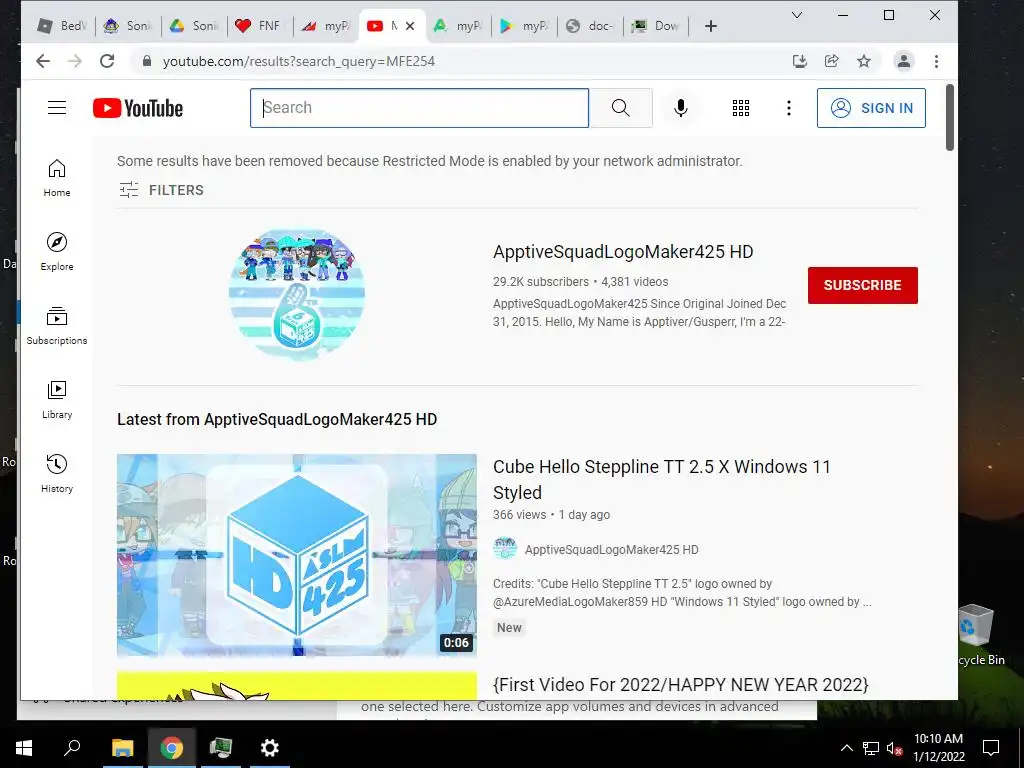Switch to the second Soni Drive tab

point(194,26)
